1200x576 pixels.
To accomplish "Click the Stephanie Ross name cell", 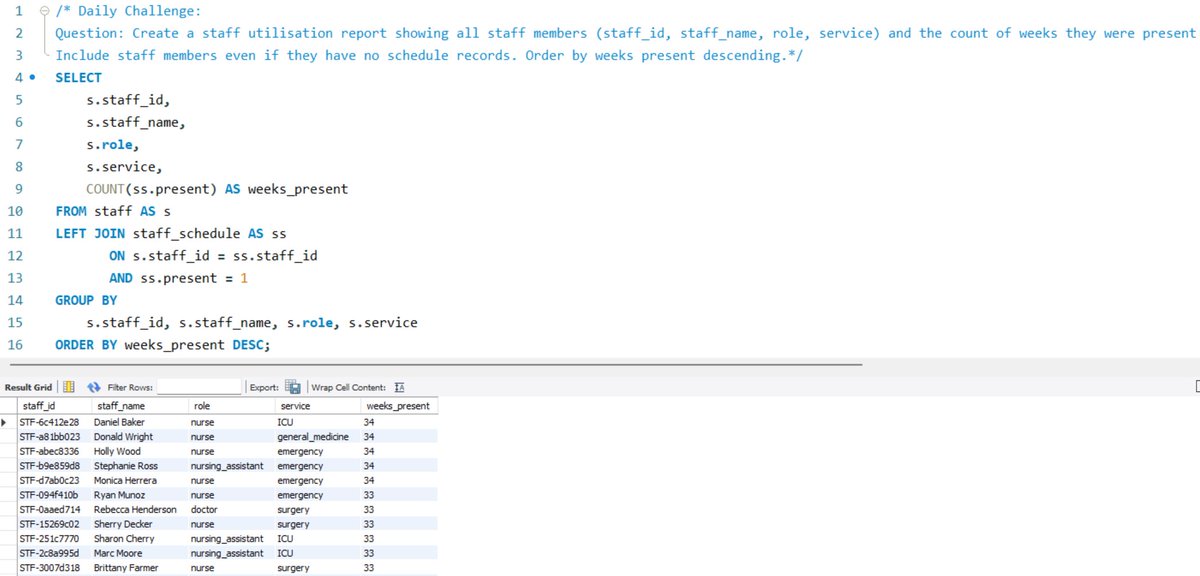I will click(x=139, y=466).
